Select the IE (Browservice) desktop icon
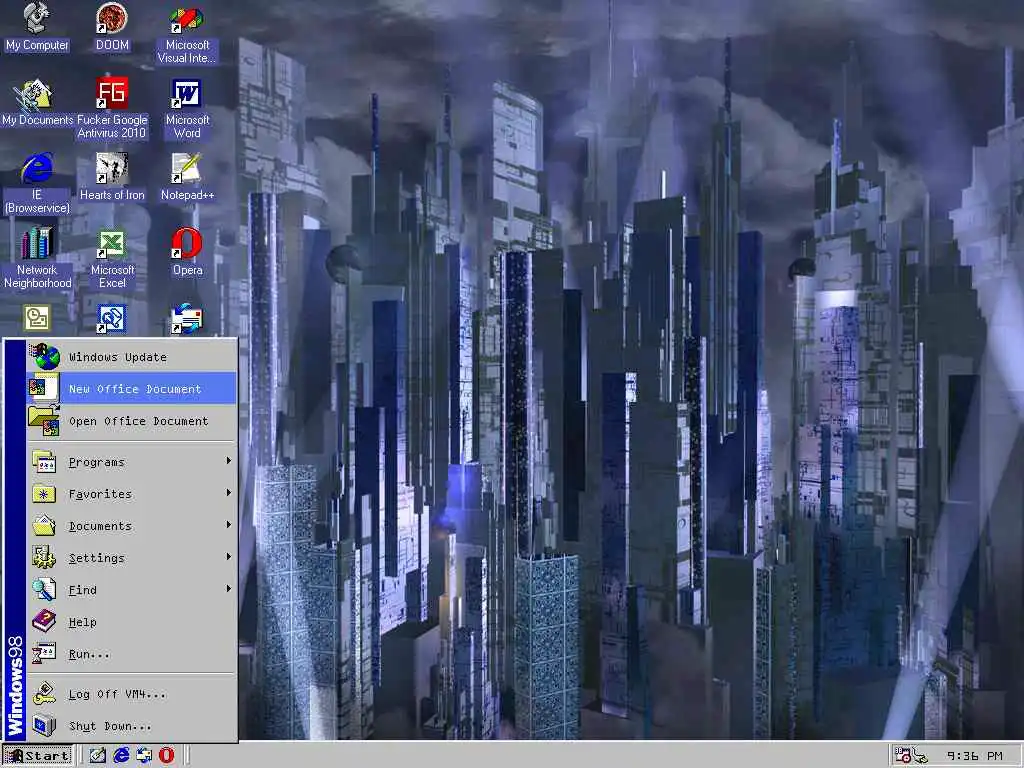 [37, 184]
